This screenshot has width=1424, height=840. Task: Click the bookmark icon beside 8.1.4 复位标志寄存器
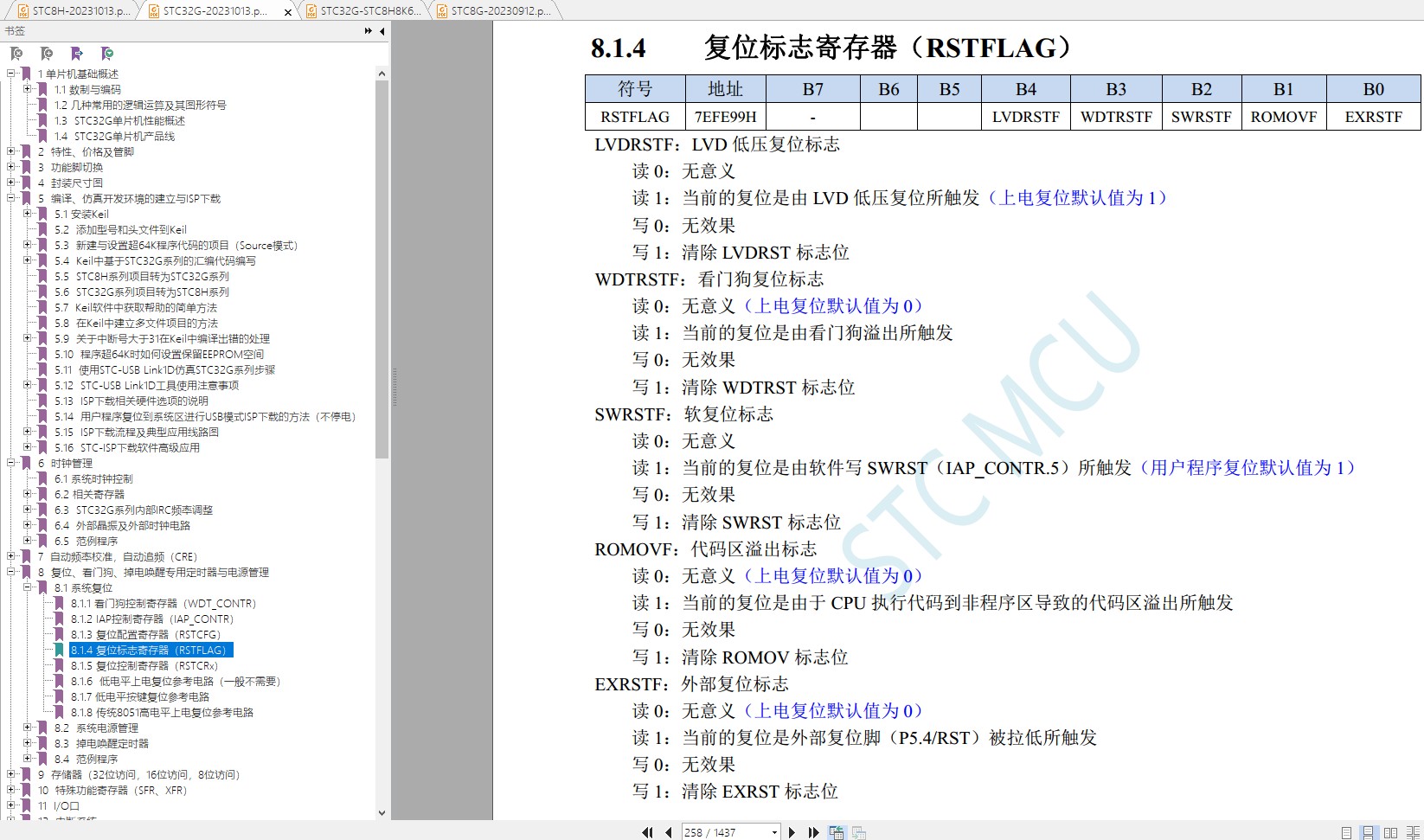(59, 651)
